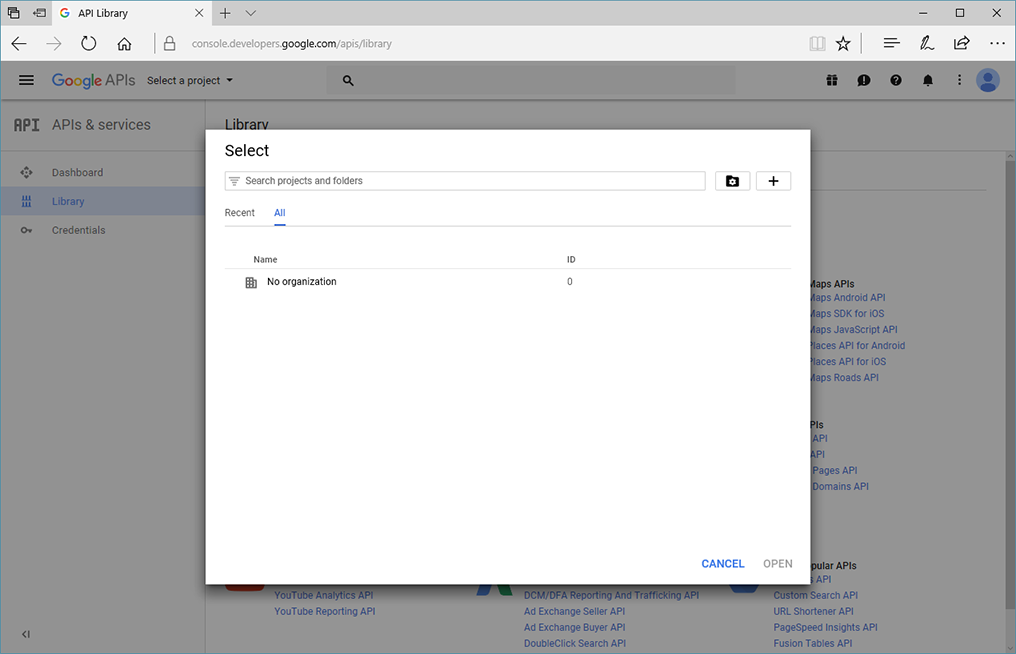Image resolution: width=1016 pixels, height=654 pixels.
Task: Click the browser address bar URL
Action: point(292,43)
